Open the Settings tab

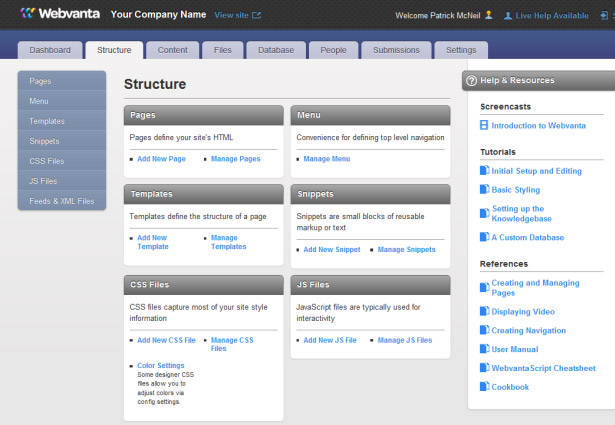pyautogui.click(x=461, y=50)
